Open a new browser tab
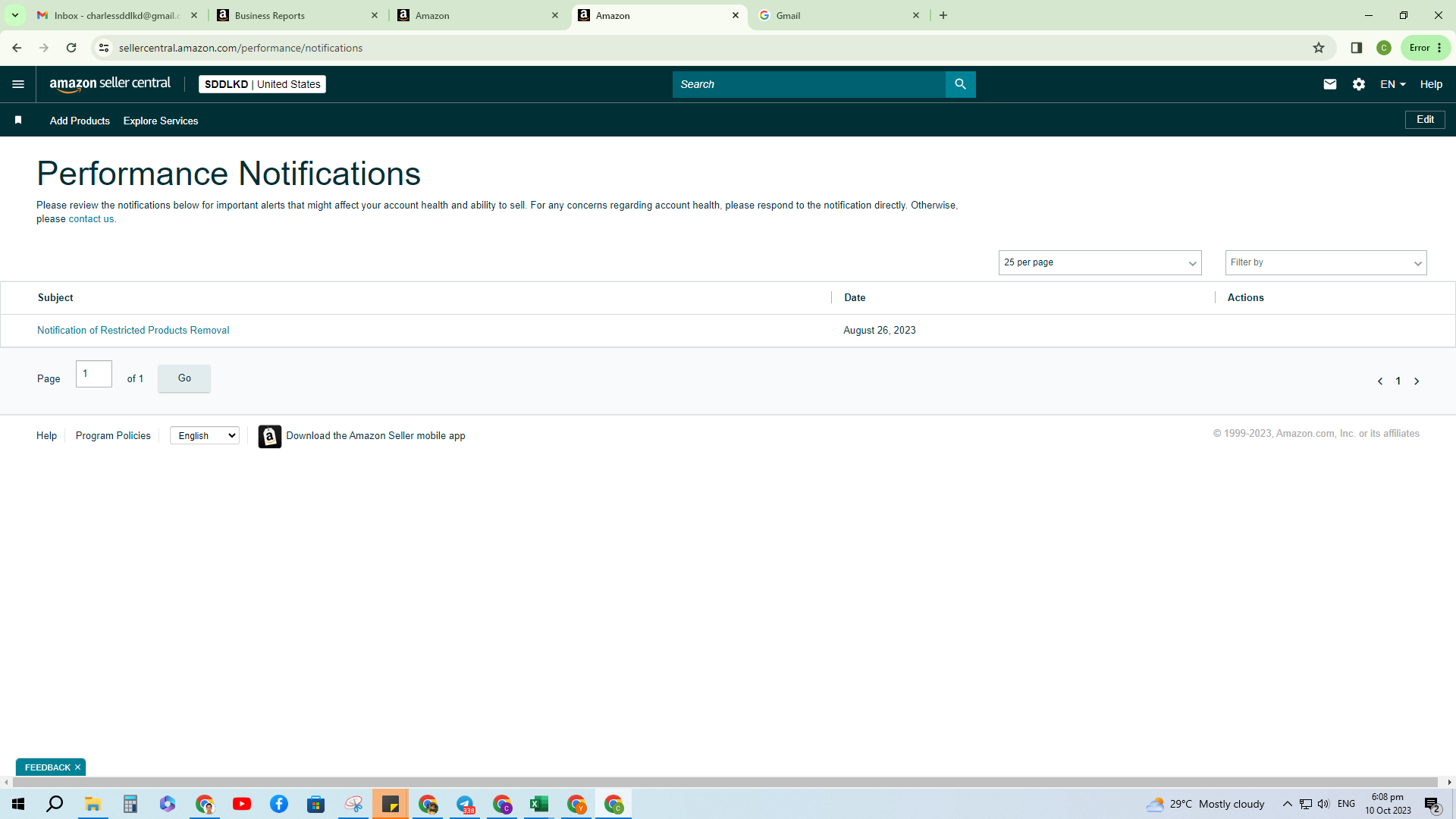 (943, 15)
